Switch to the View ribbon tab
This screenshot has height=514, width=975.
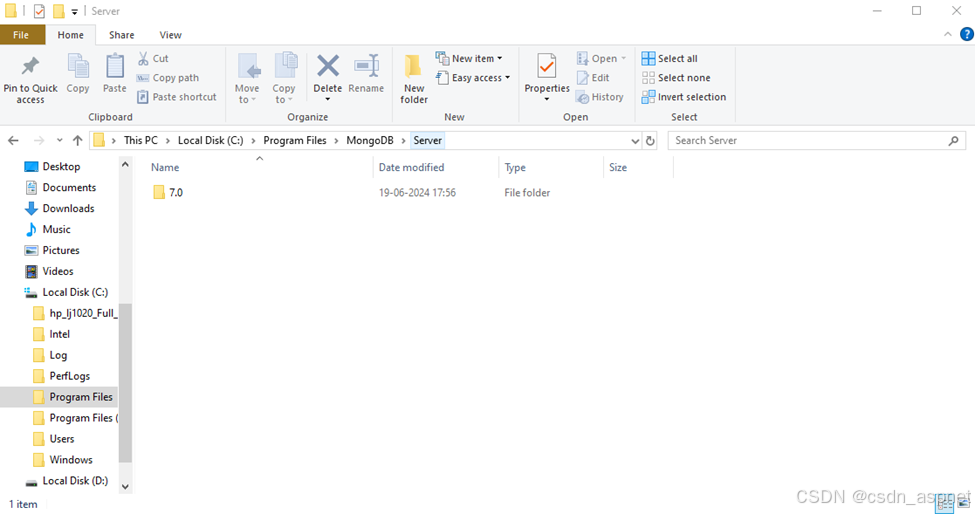(170, 35)
